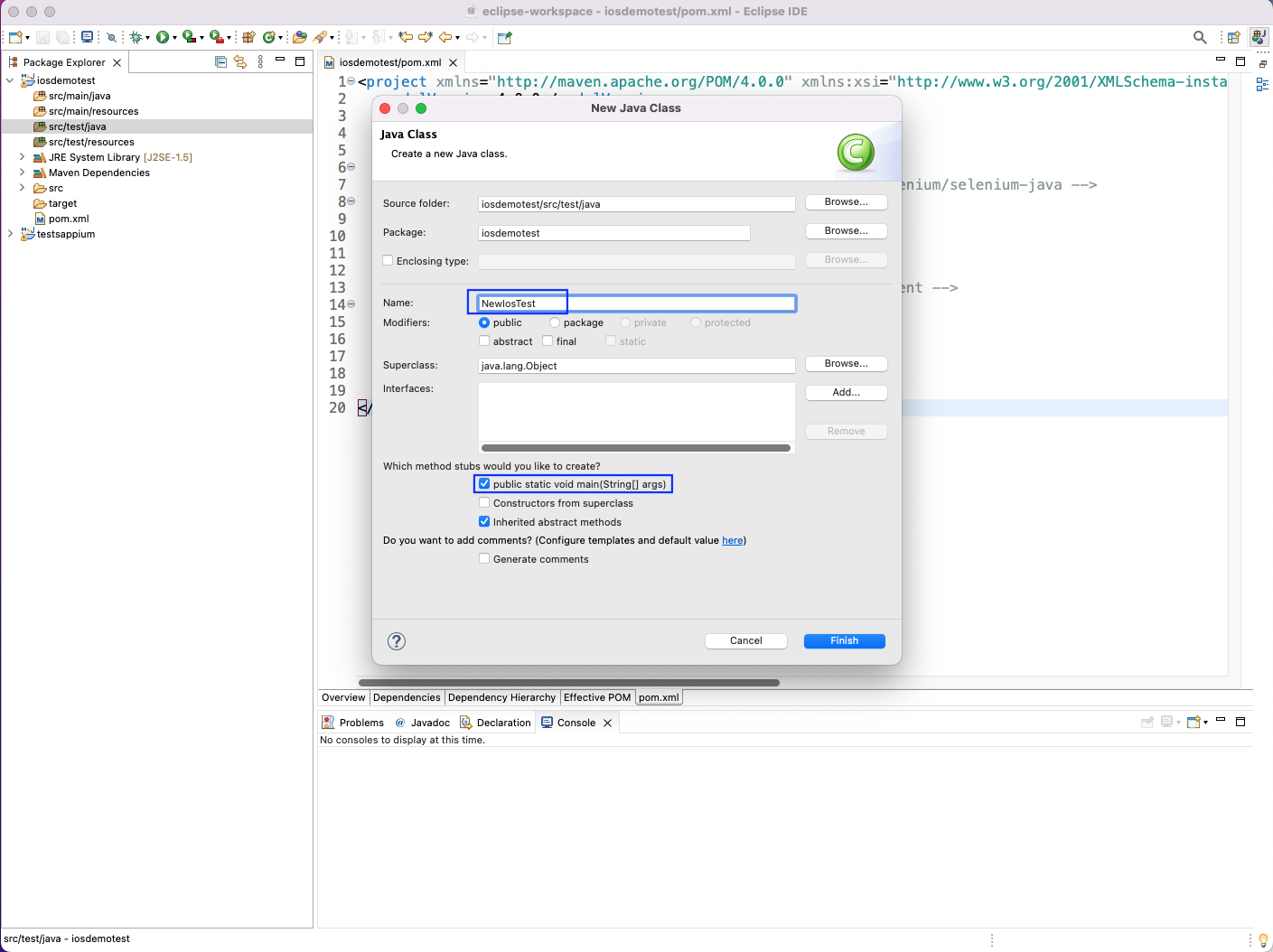Enable the Generate comments checkbox
Screen dimensions: 1273x952
(484, 559)
